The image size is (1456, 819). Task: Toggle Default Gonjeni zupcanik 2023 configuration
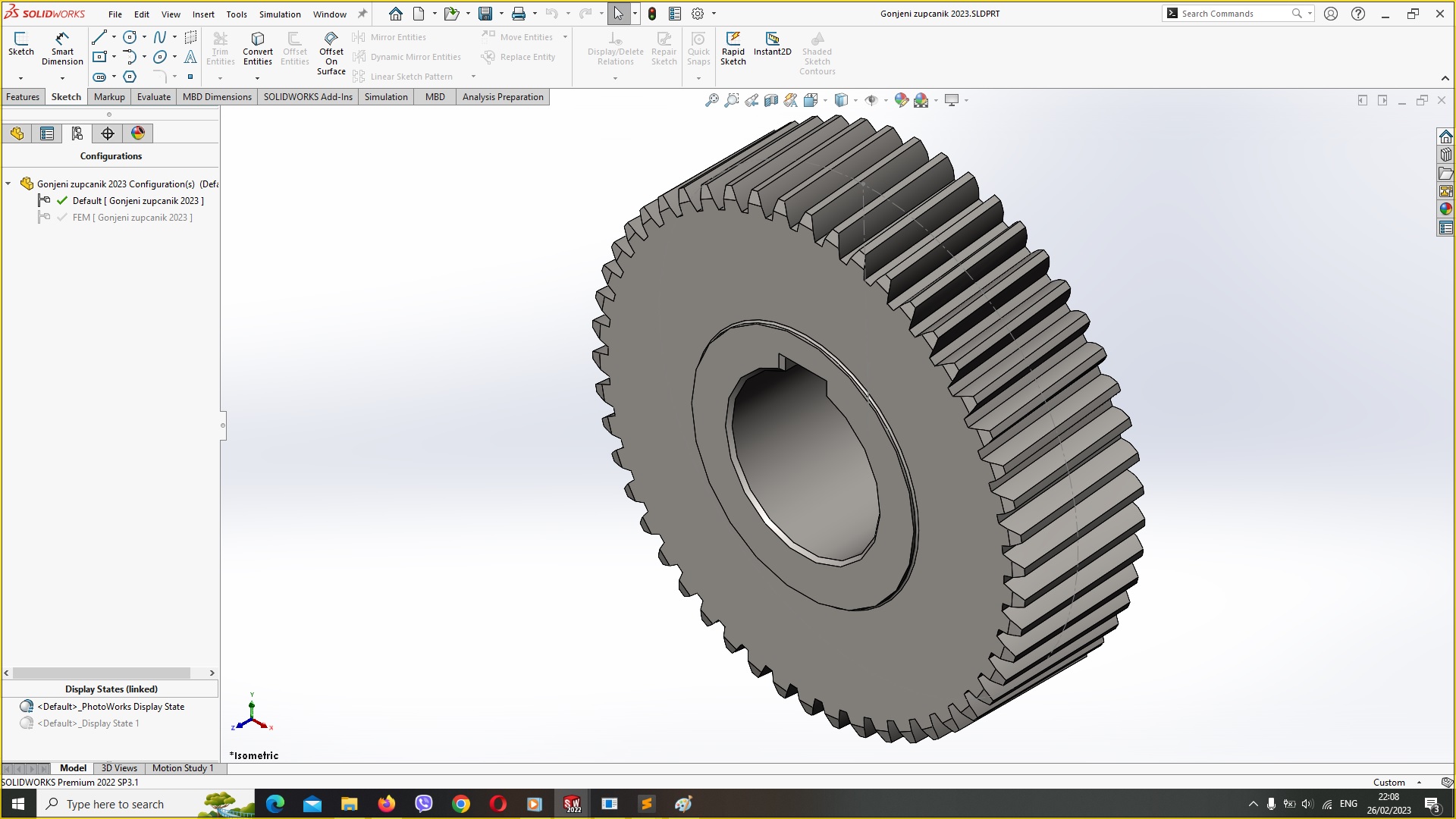click(x=138, y=200)
